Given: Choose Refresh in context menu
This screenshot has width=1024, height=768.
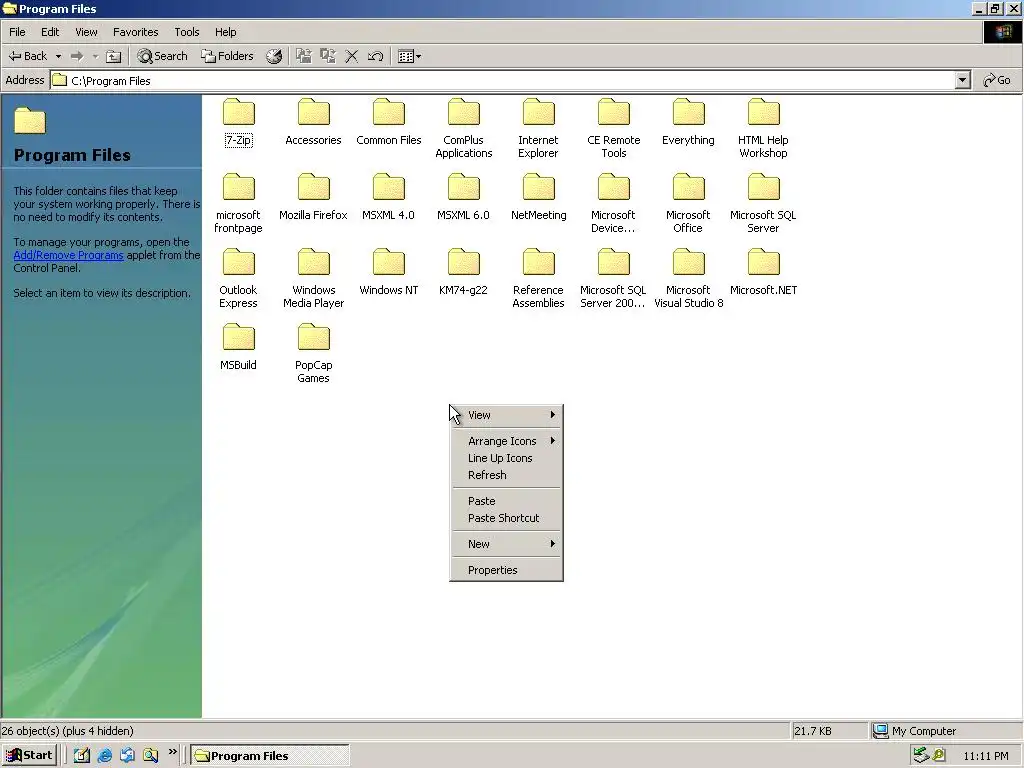Looking at the screenshot, I should pyautogui.click(x=506, y=475).
